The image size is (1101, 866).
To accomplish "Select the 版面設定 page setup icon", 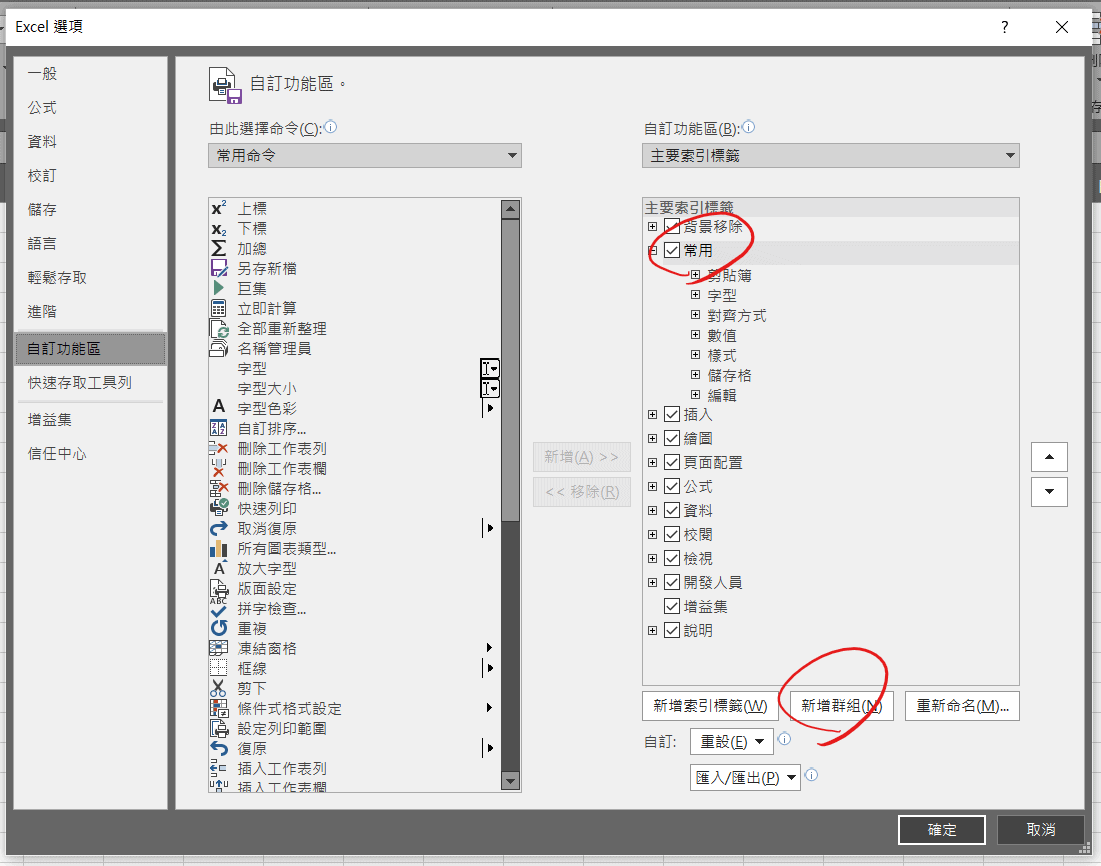I will 218,589.
